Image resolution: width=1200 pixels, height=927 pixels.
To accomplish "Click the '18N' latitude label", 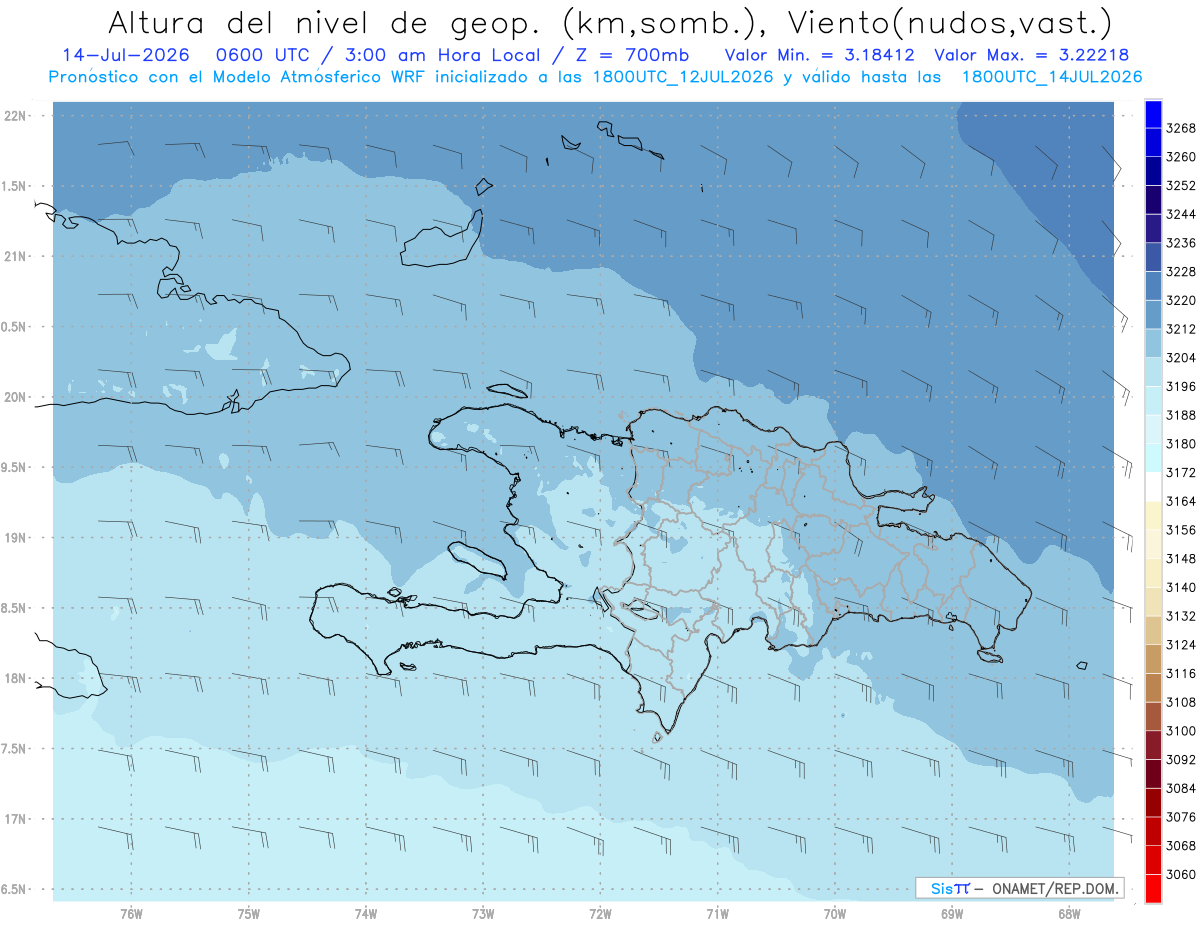I will click(16, 678).
